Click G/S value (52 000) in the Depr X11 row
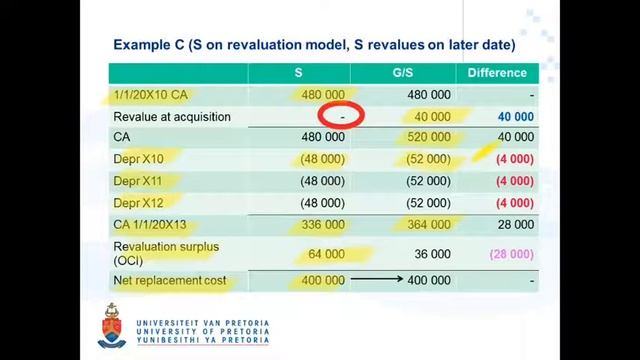This screenshot has width=640, height=360. click(x=429, y=181)
